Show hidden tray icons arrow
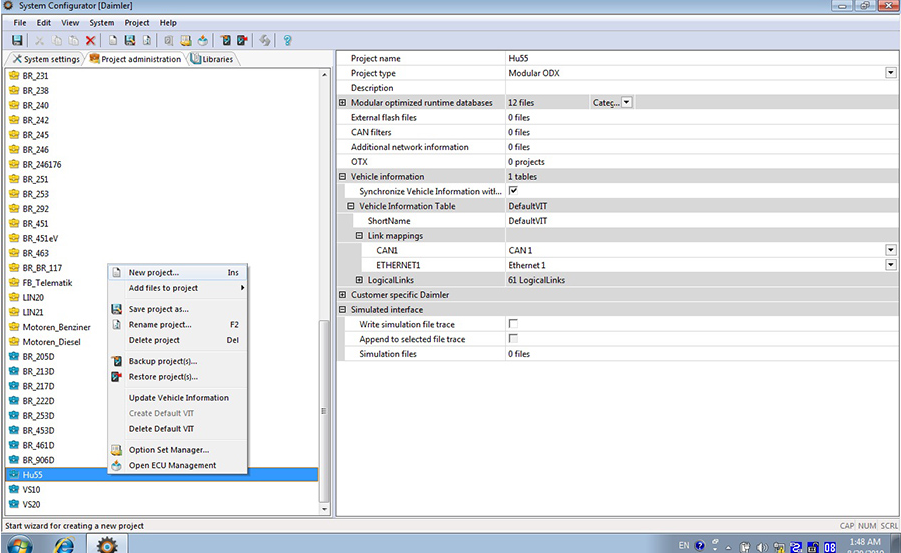This screenshot has height=553, width=901. click(728, 547)
